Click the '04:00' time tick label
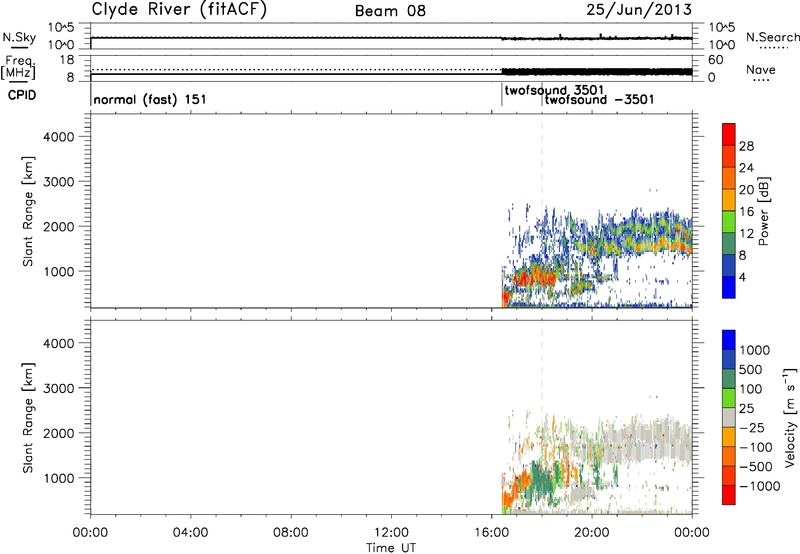 pyautogui.click(x=190, y=533)
